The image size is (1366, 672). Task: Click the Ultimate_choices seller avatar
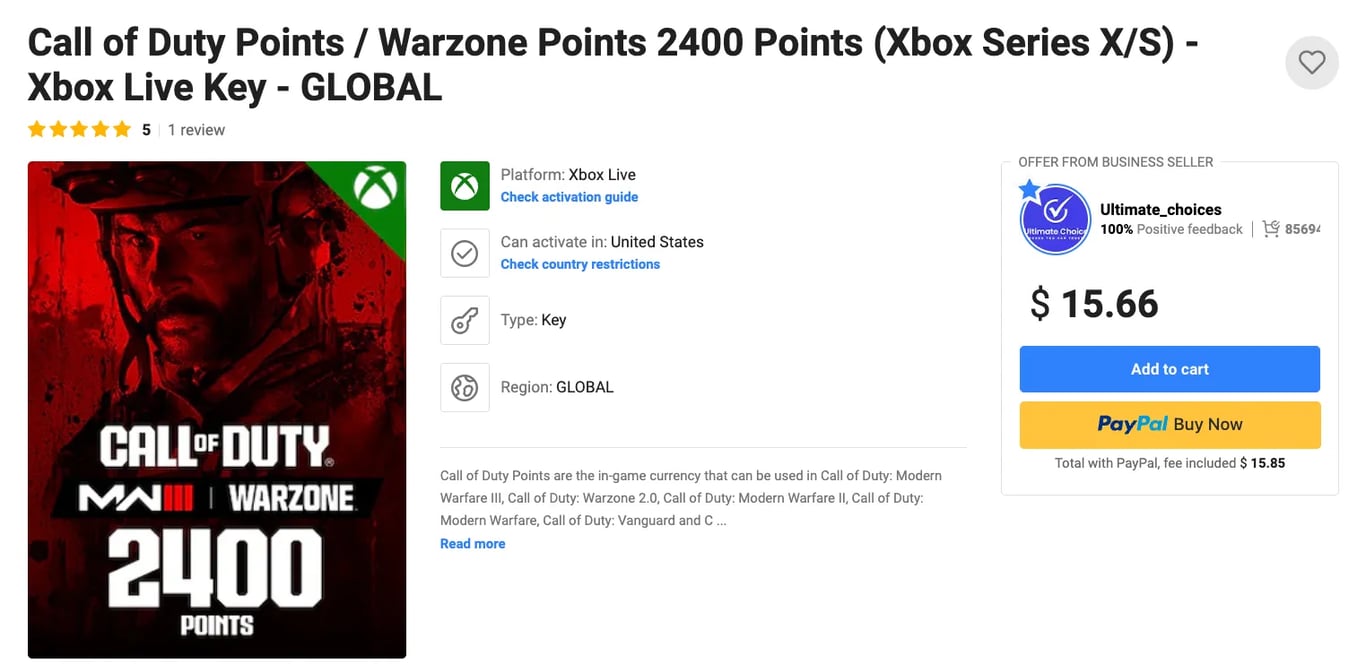pyautogui.click(x=1055, y=219)
